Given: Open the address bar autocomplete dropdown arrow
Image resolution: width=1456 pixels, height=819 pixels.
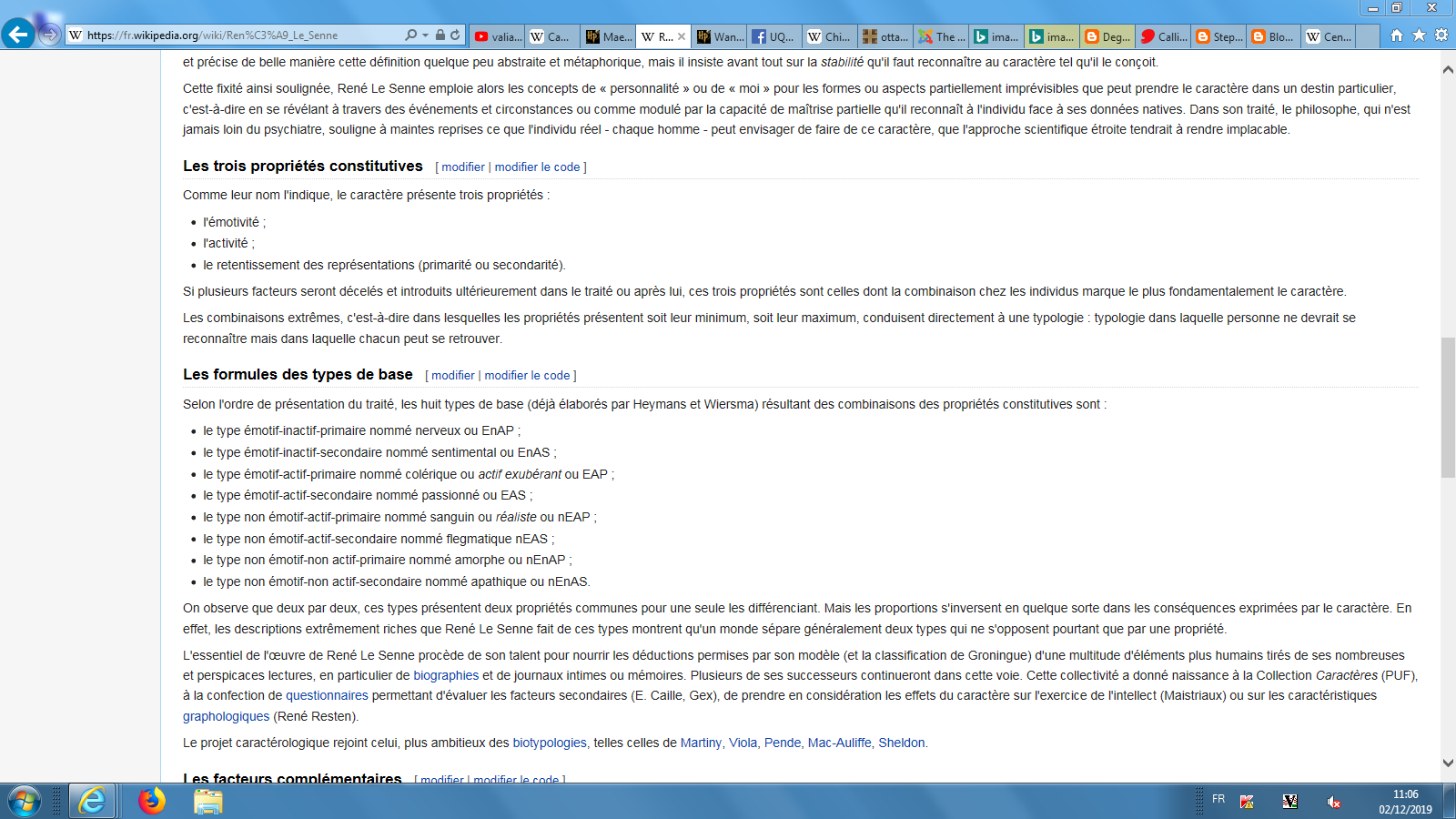Looking at the screenshot, I should [x=425, y=35].
